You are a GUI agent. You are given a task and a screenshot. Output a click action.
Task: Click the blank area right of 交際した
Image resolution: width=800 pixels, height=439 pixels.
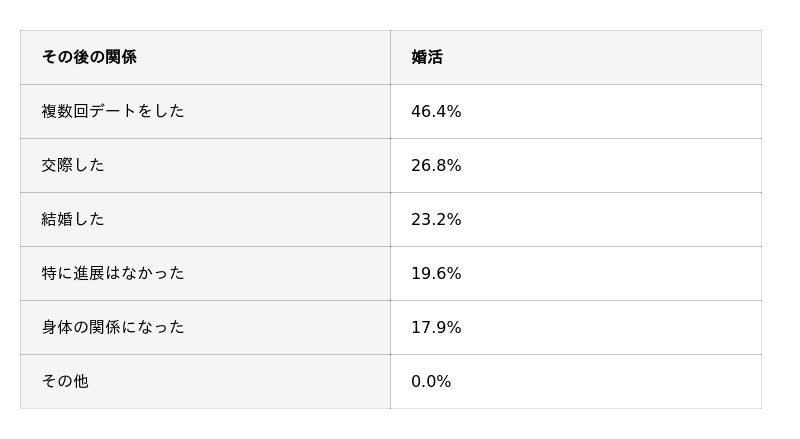[x=247, y=165]
